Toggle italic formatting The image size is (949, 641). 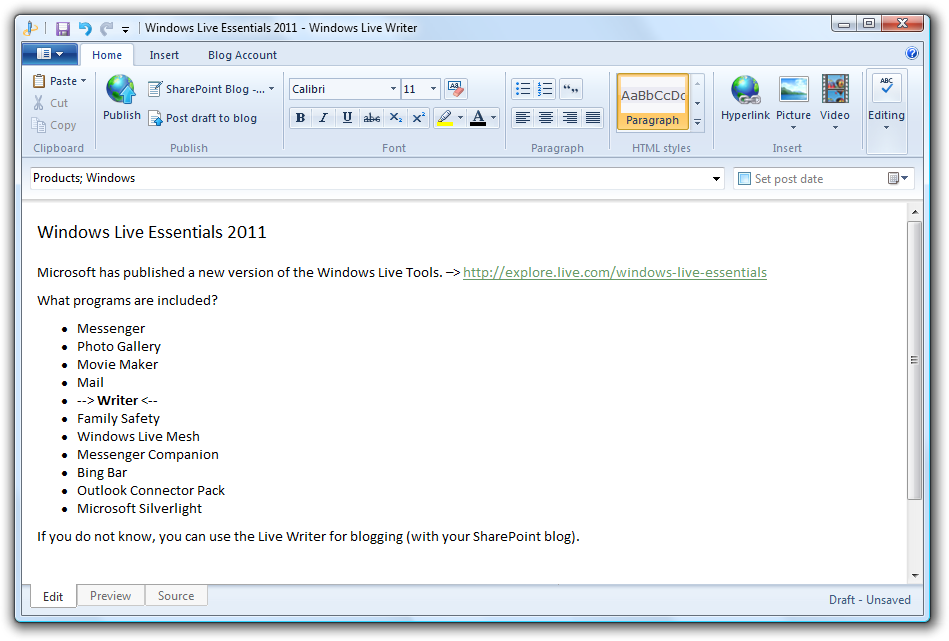[x=324, y=117]
